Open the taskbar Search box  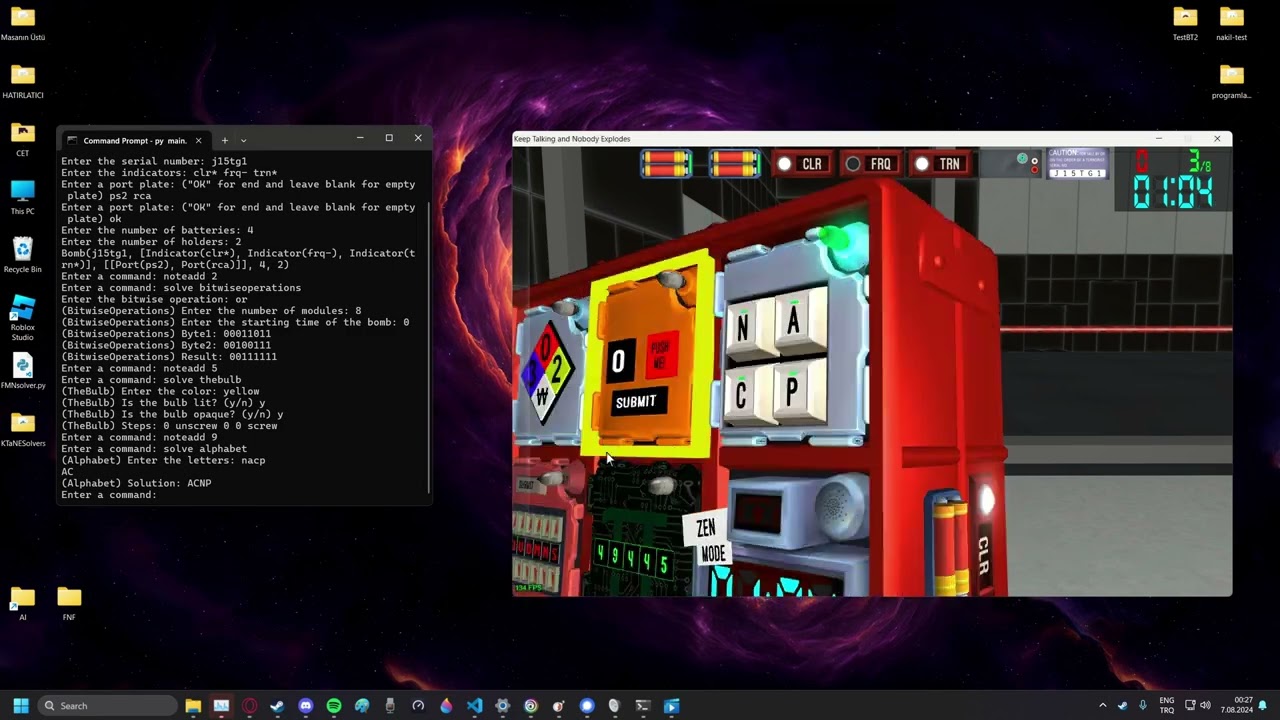pyautogui.click(x=108, y=706)
